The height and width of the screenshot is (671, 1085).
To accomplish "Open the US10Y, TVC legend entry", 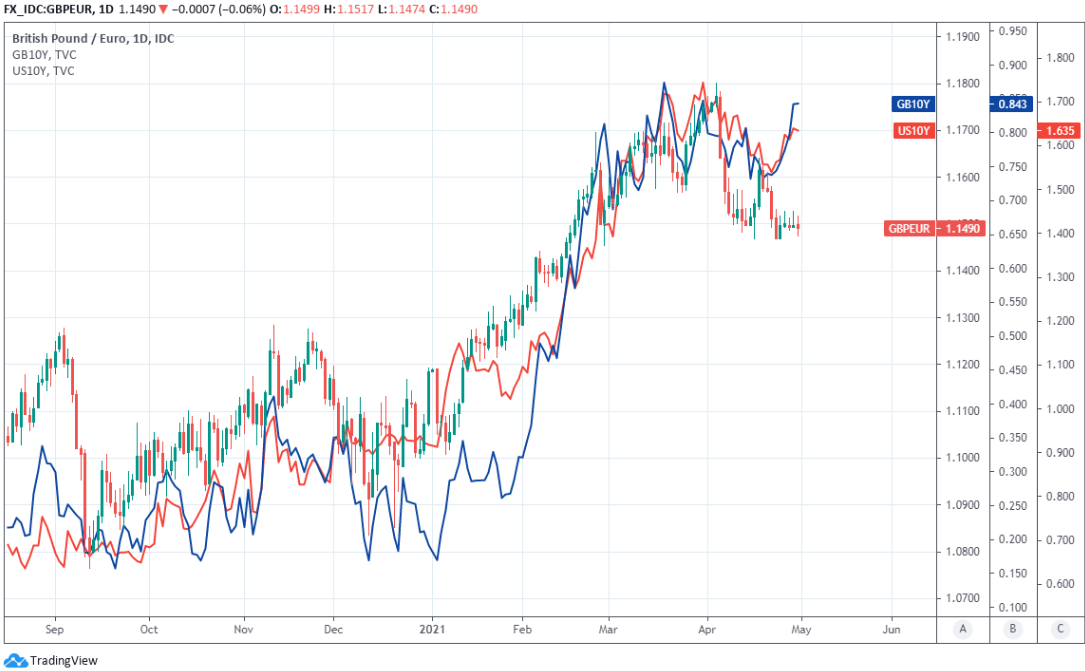I will pyautogui.click(x=43, y=71).
